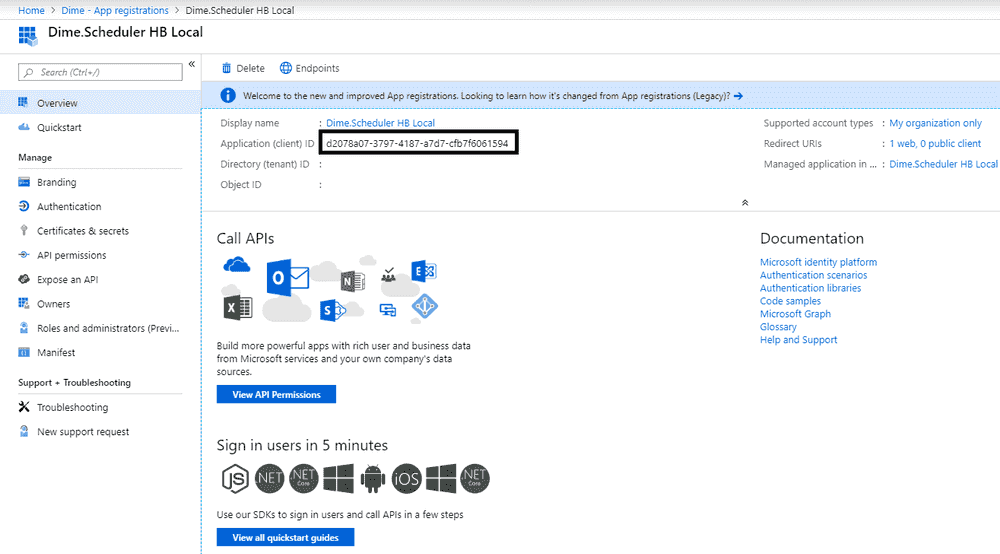Click the Azure AD diamond icon
Image resolution: width=1000 pixels, height=554 pixels.
[x=425, y=307]
